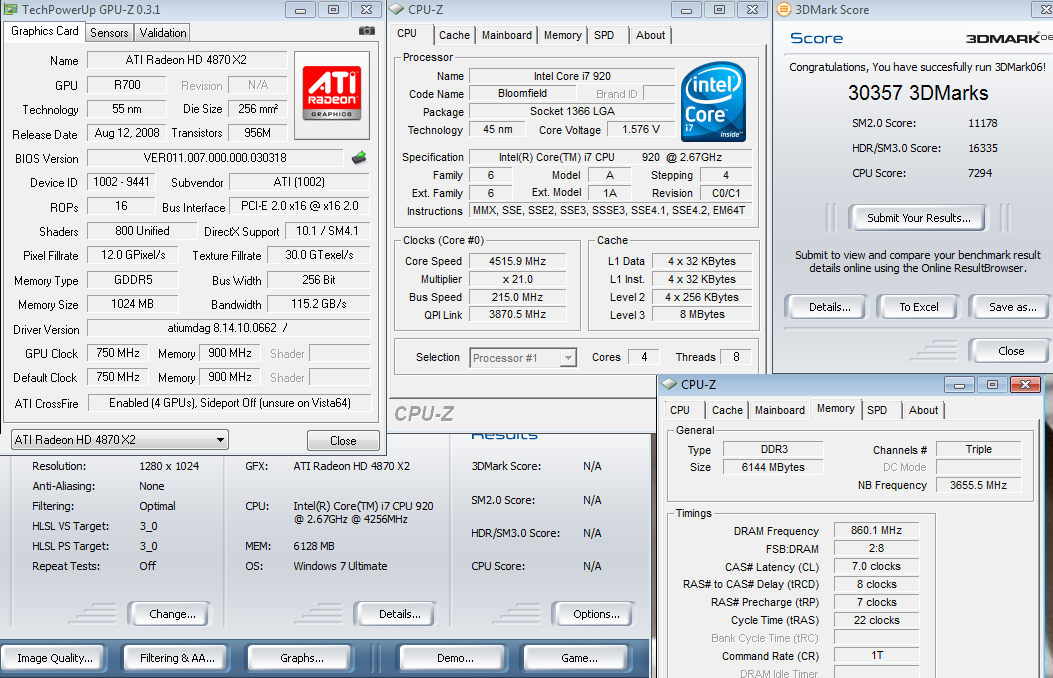Open the Cache tab in lower CPU-Z window
This screenshot has width=1053, height=678.
[727, 409]
